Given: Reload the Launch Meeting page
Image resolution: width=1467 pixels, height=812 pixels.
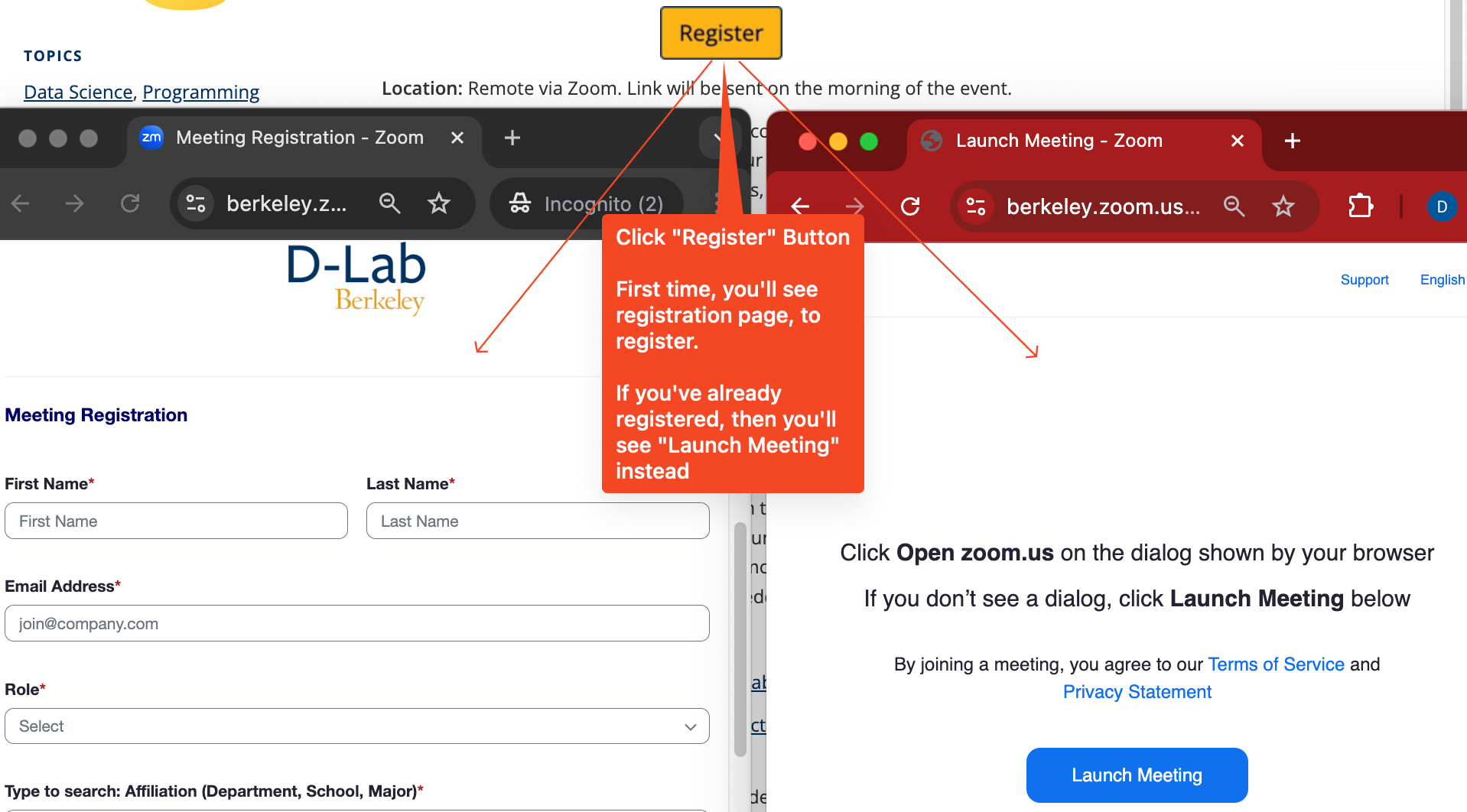Looking at the screenshot, I should (910, 206).
